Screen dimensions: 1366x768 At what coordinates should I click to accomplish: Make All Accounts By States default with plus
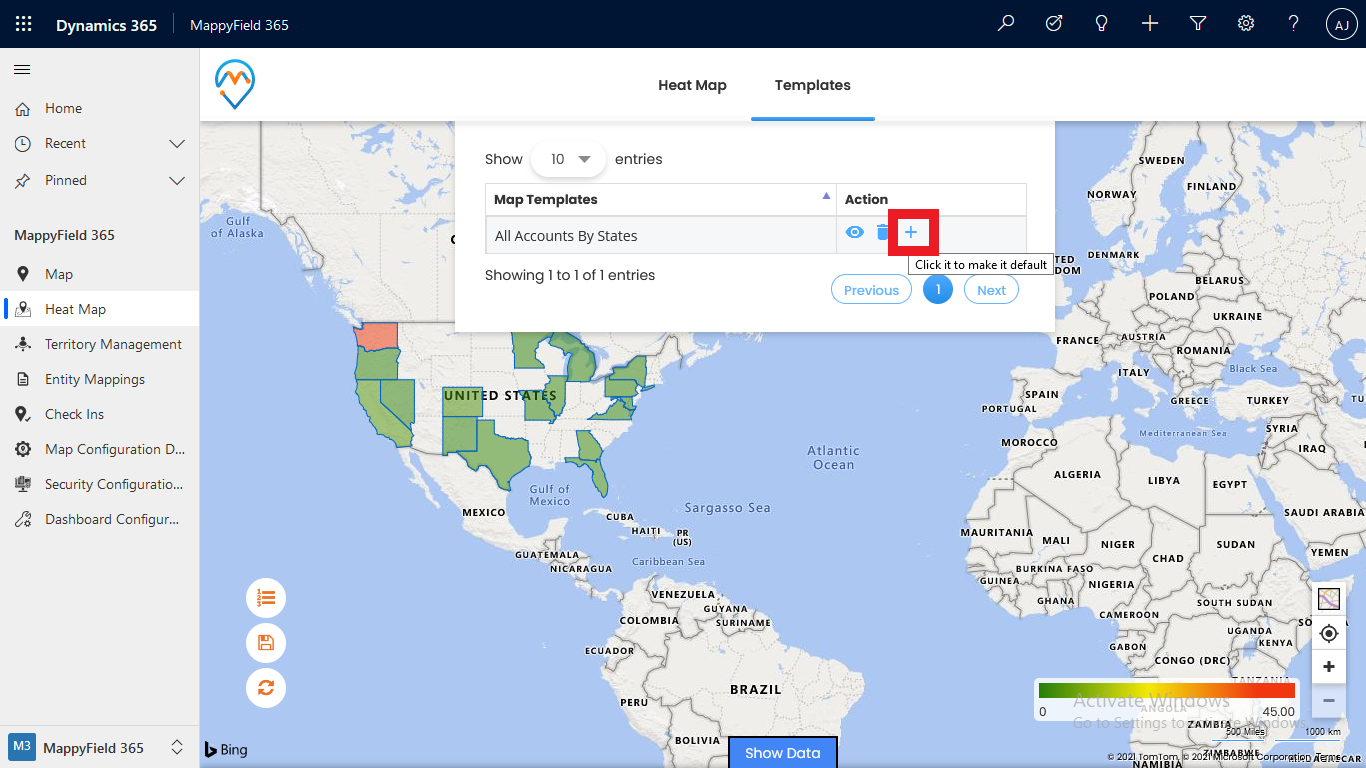tap(910, 232)
